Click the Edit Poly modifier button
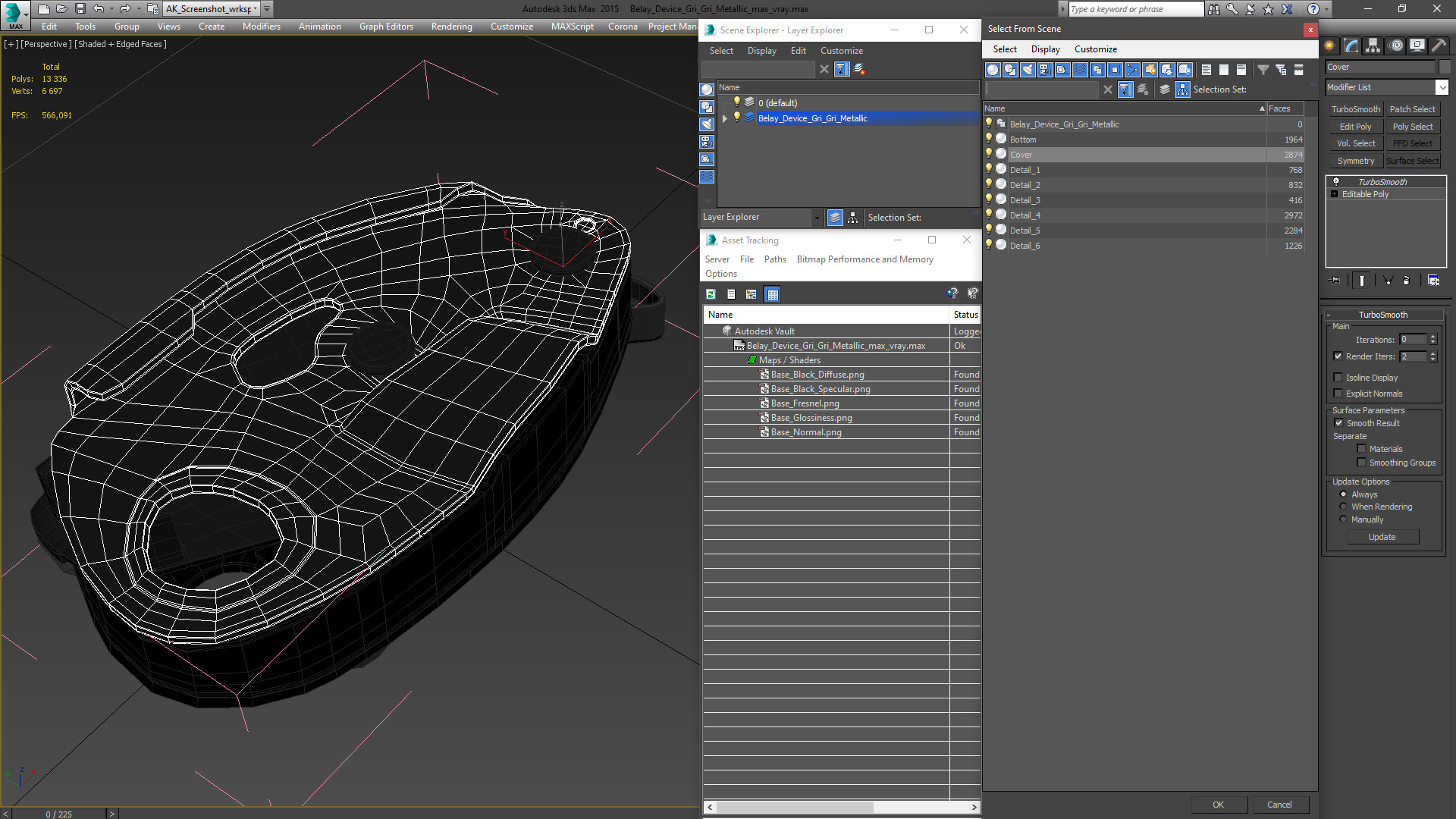The height and width of the screenshot is (819, 1456). click(x=1355, y=127)
